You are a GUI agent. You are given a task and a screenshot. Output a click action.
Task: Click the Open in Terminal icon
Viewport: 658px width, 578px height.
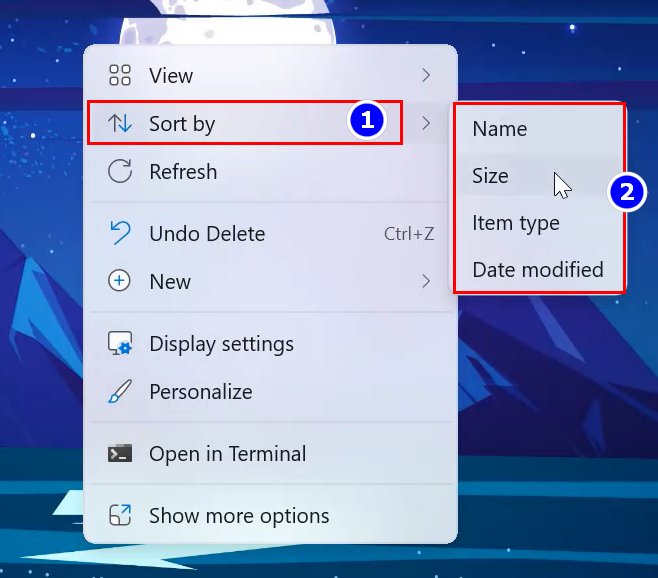click(x=120, y=453)
